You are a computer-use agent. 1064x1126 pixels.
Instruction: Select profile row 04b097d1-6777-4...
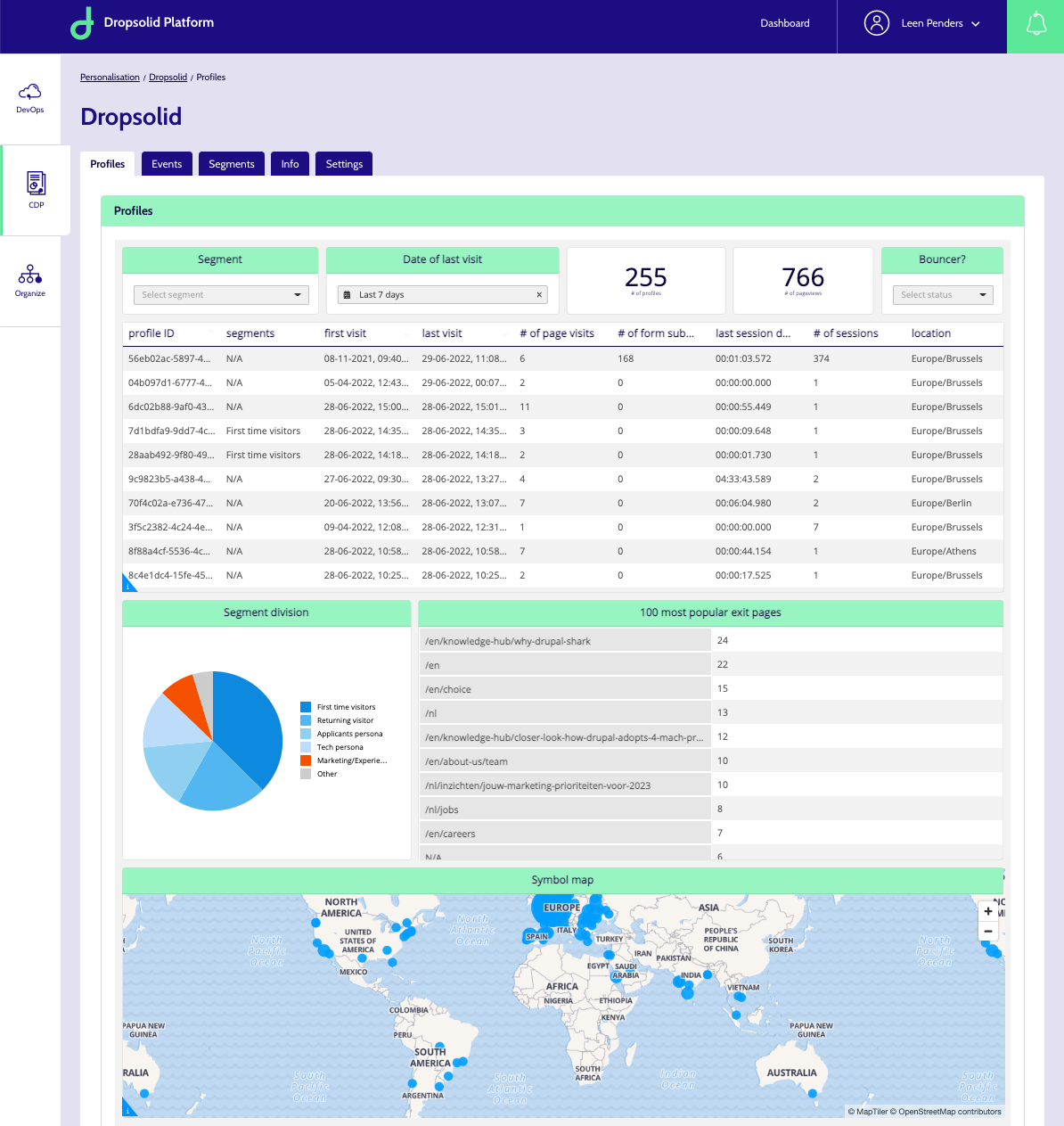563,382
